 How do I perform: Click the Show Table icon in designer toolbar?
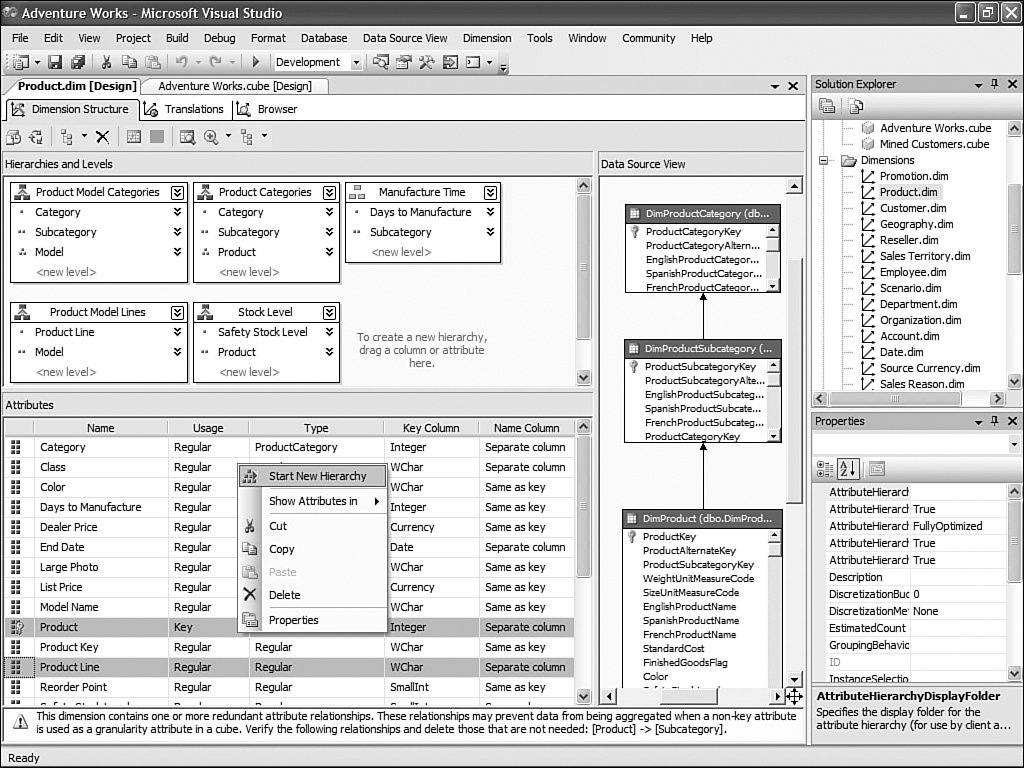coord(134,136)
